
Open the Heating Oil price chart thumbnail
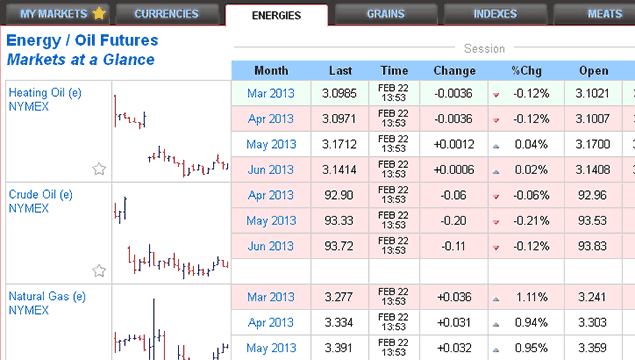171,131
